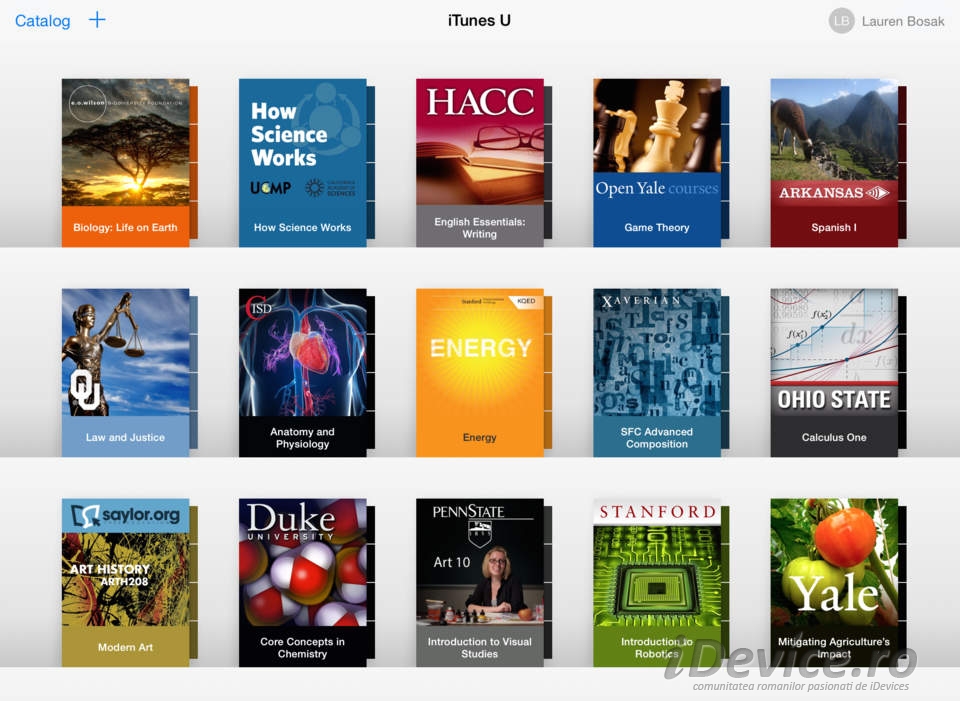This screenshot has height=701, width=960.
Task: Open saylor.org Modern Art course
Action: click(x=126, y=583)
